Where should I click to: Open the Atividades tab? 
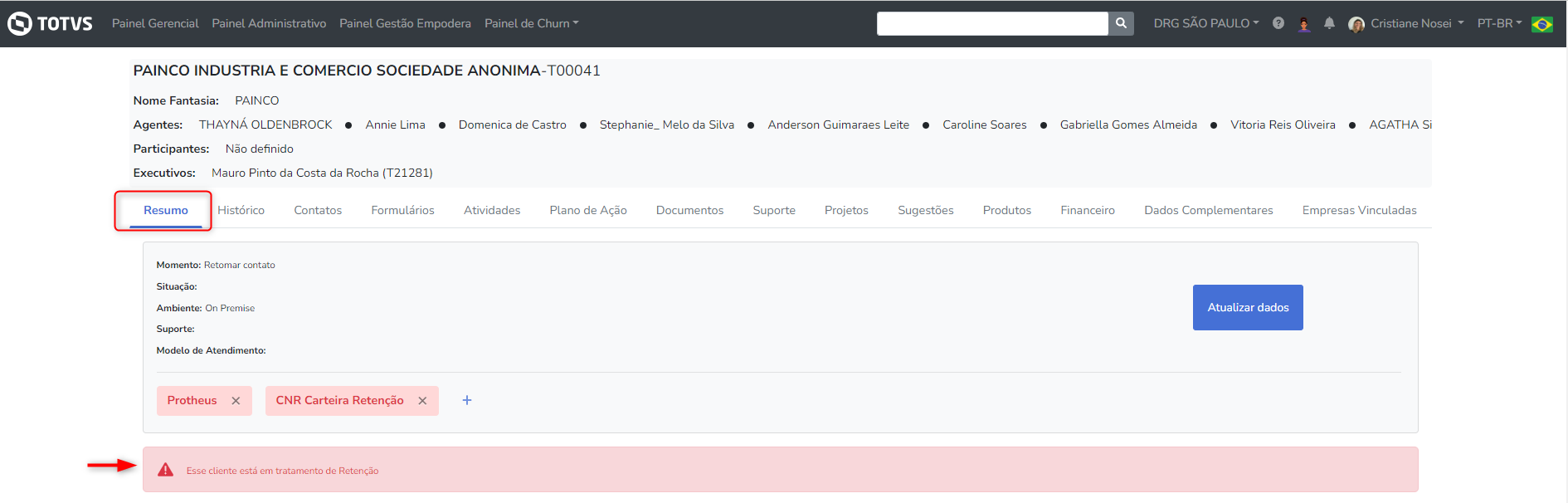pos(492,210)
